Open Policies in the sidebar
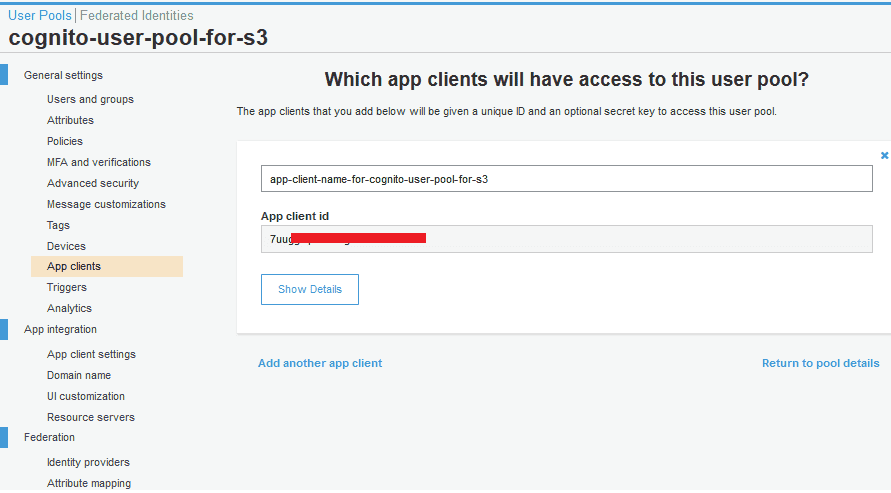The height and width of the screenshot is (493, 891). (x=65, y=141)
